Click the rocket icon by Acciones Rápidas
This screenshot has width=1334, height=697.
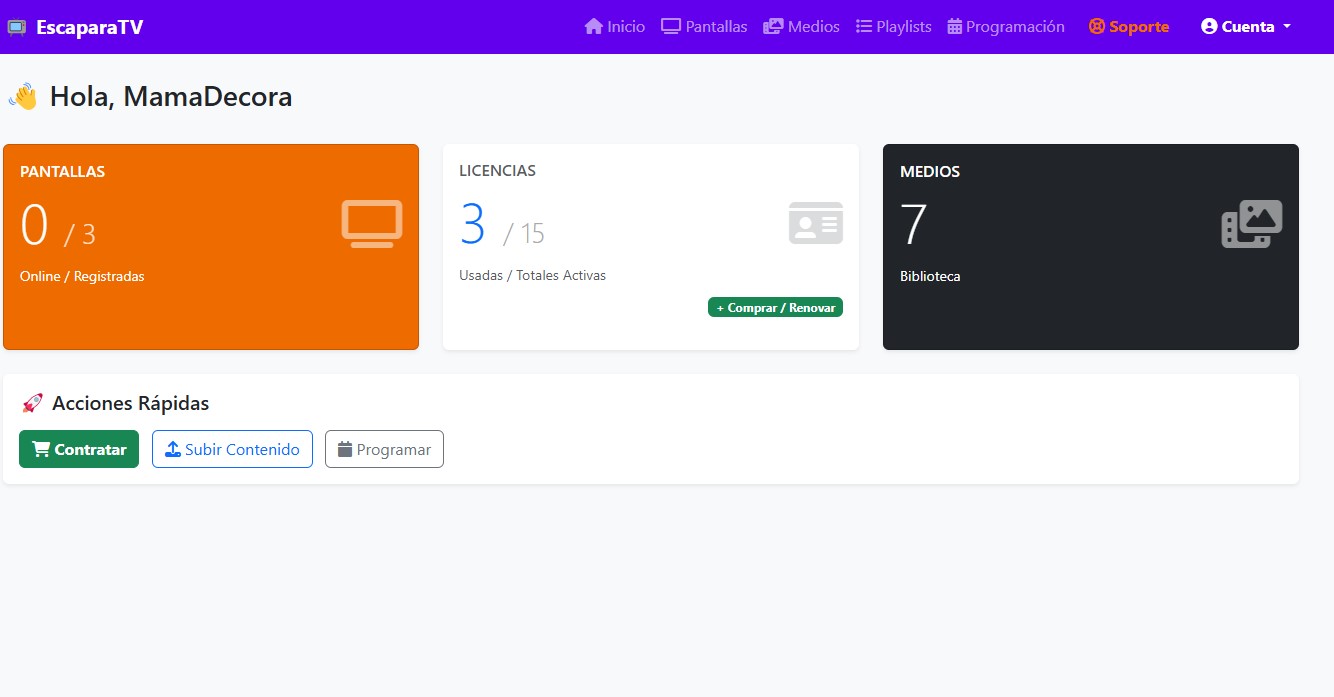(x=32, y=403)
